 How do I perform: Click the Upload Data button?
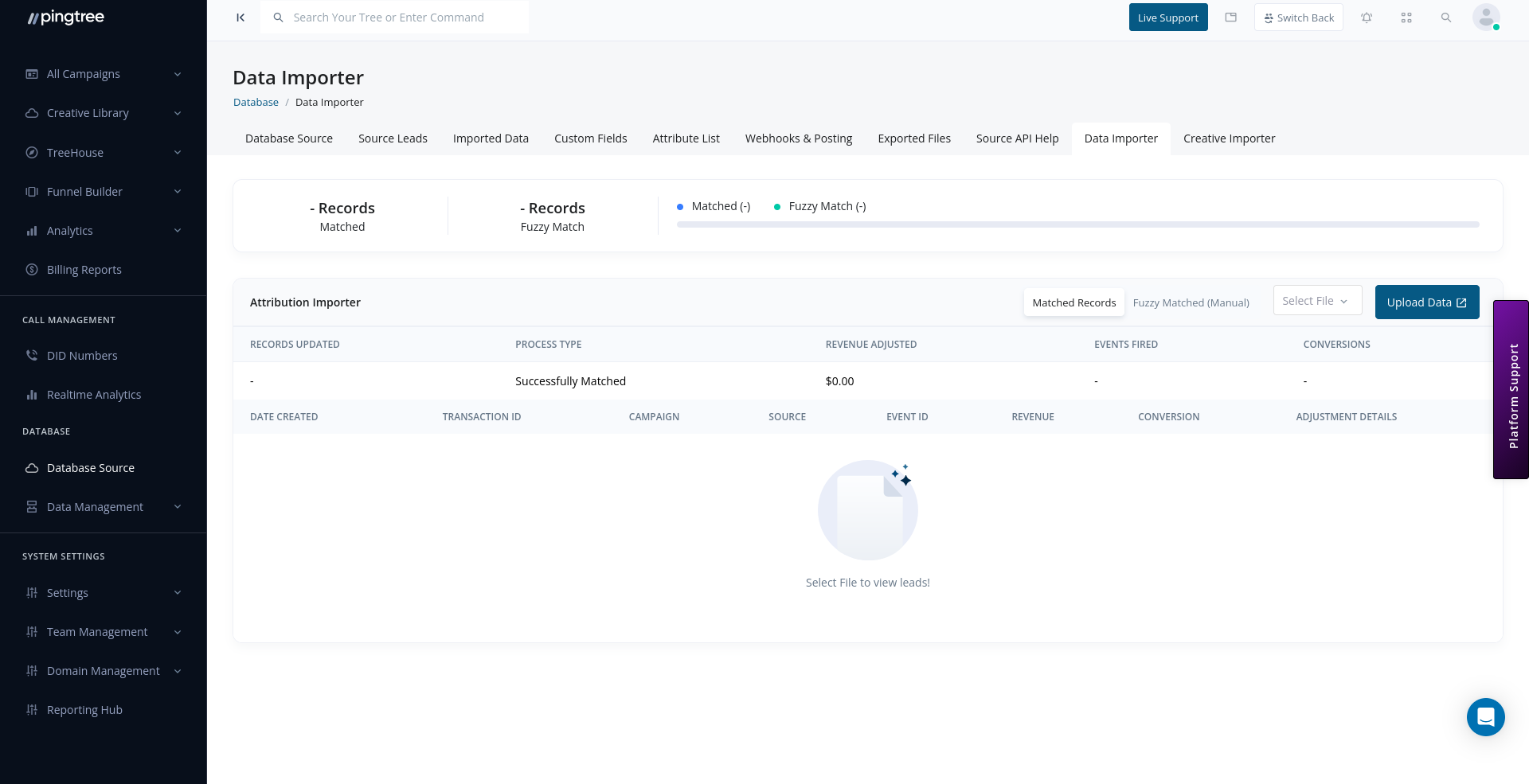1427,302
